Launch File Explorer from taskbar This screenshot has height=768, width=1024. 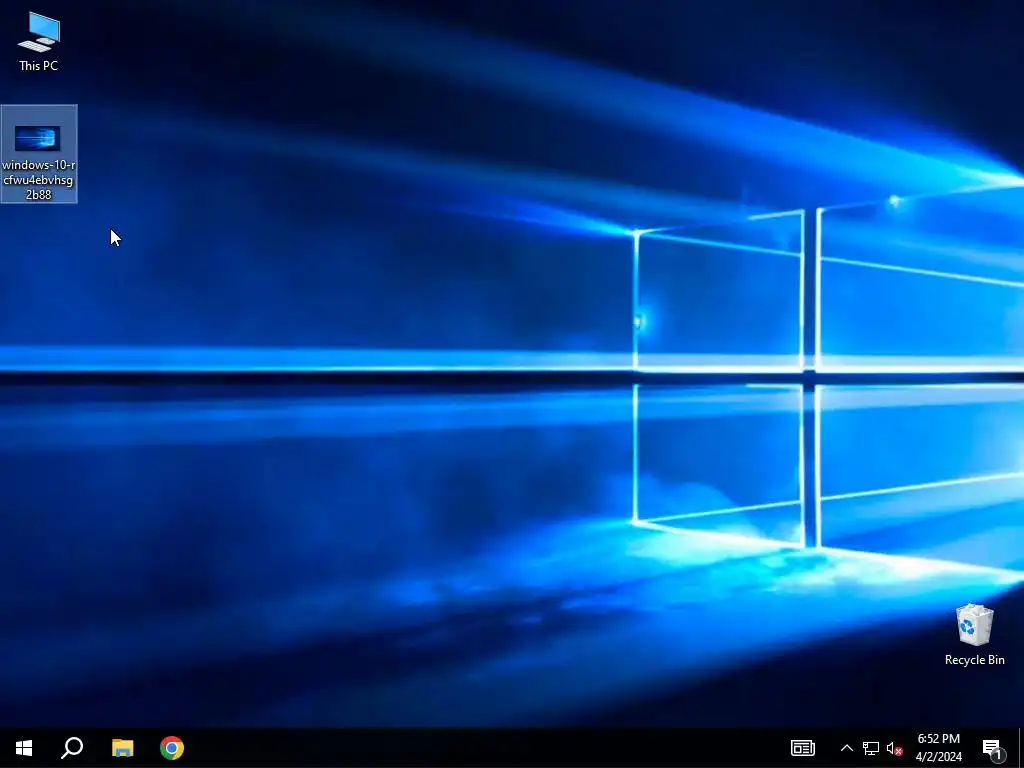tap(122, 748)
